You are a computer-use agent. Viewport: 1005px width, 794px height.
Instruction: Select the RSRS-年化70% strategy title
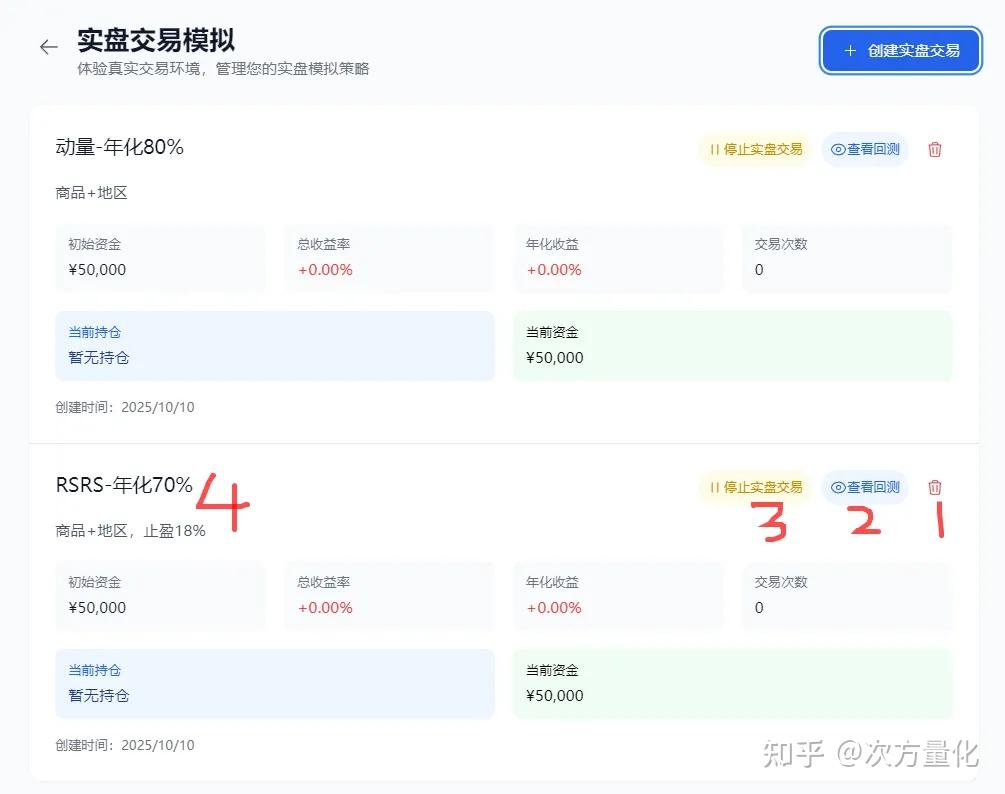pyautogui.click(x=124, y=485)
